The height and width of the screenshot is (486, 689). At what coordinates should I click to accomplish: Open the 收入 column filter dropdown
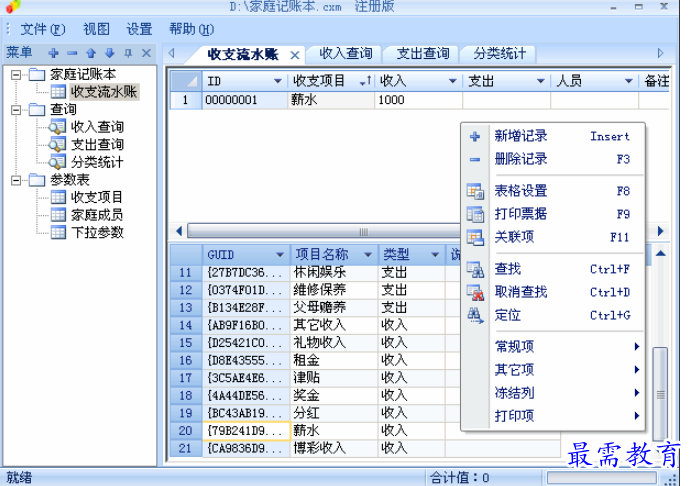452,81
